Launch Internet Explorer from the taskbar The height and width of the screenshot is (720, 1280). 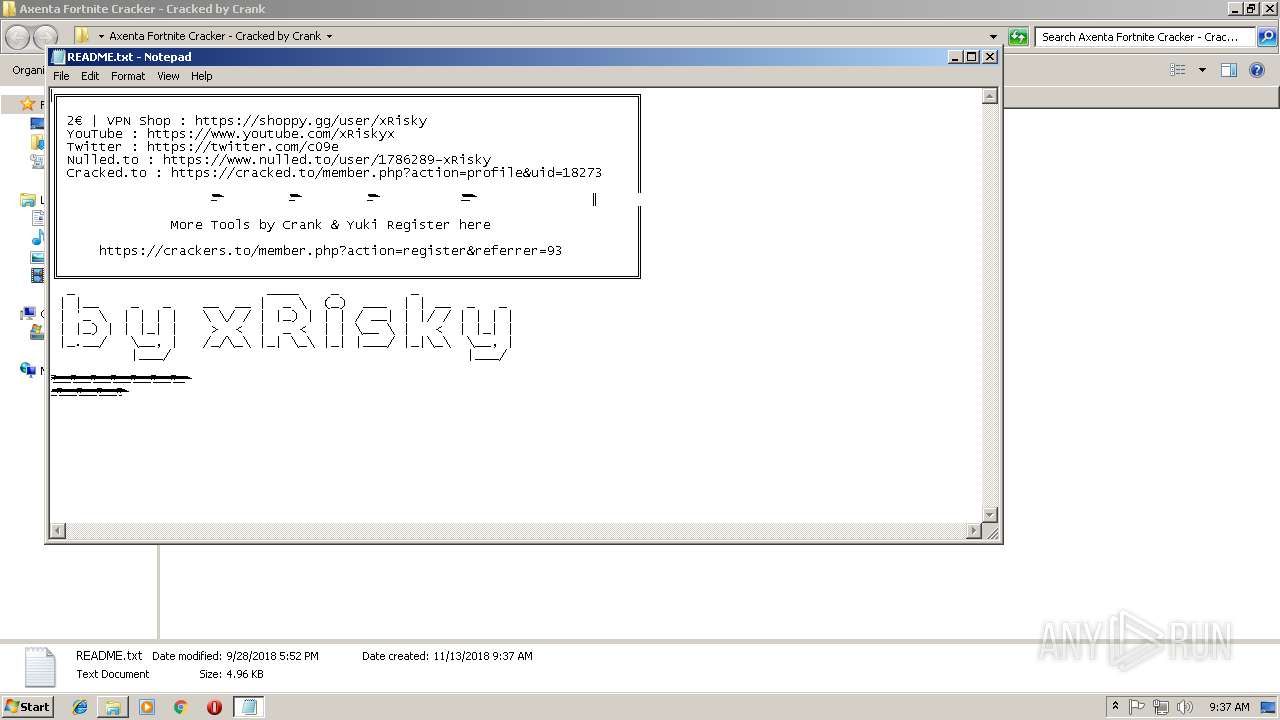click(x=80, y=707)
